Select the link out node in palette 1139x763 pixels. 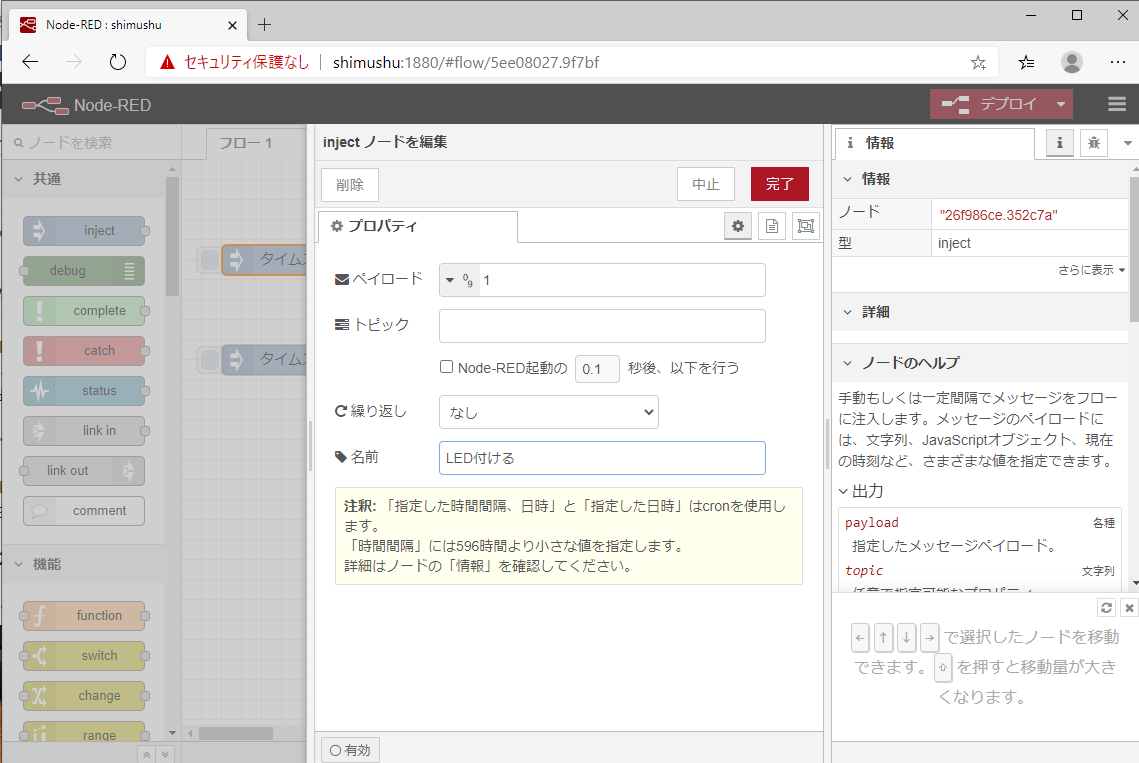point(84,470)
